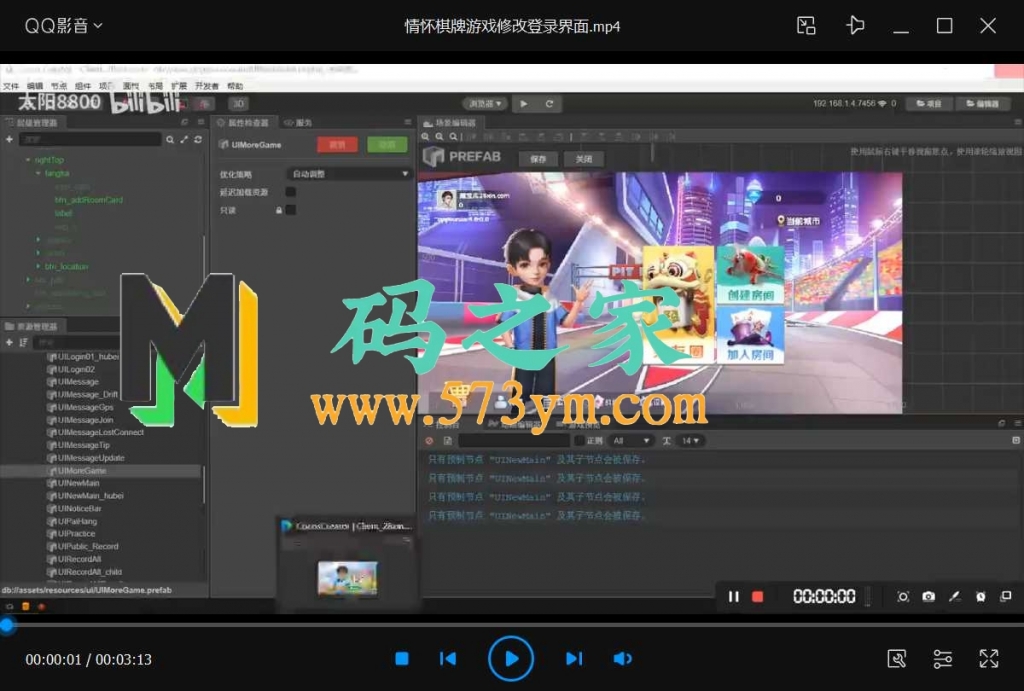
Task: Open the player's image search/capture tool icon
Action: [x=897, y=658]
